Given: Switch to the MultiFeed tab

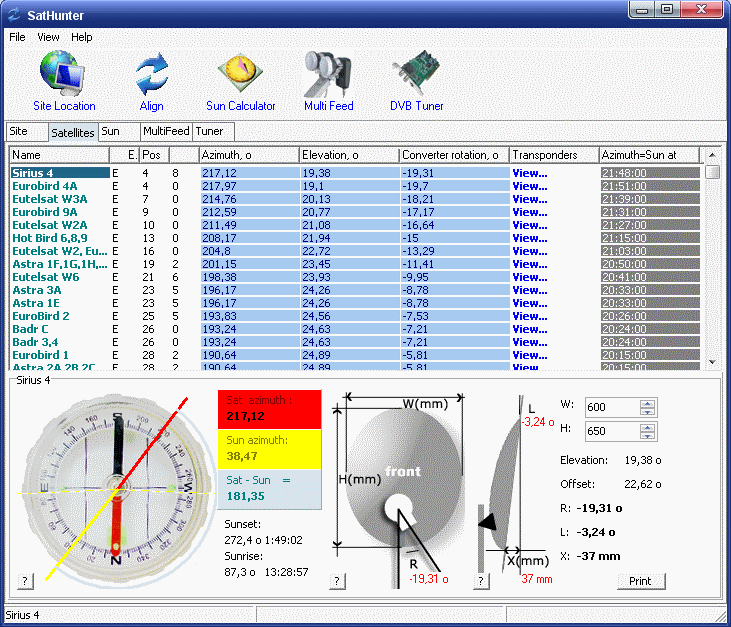Looking at the screenshot, I should (166, 131).
